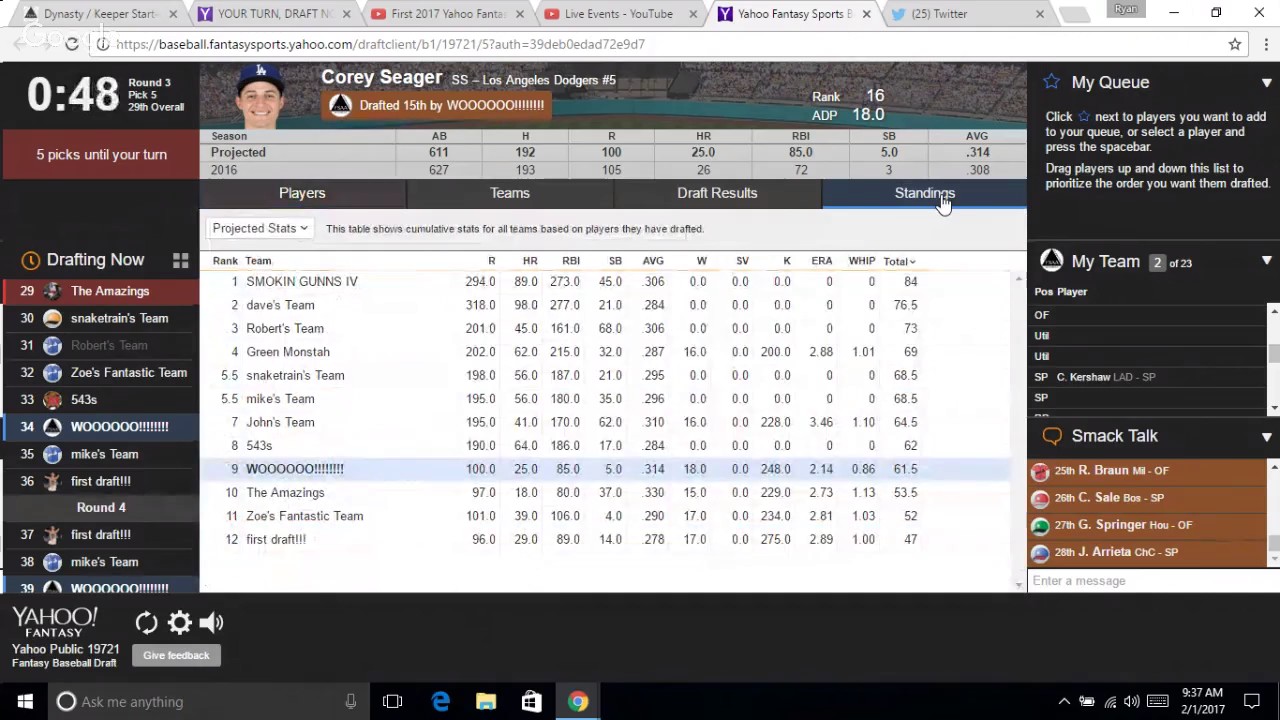Click the My Queue star icon
1280x720 pixels.
(x=1052, y=82)
